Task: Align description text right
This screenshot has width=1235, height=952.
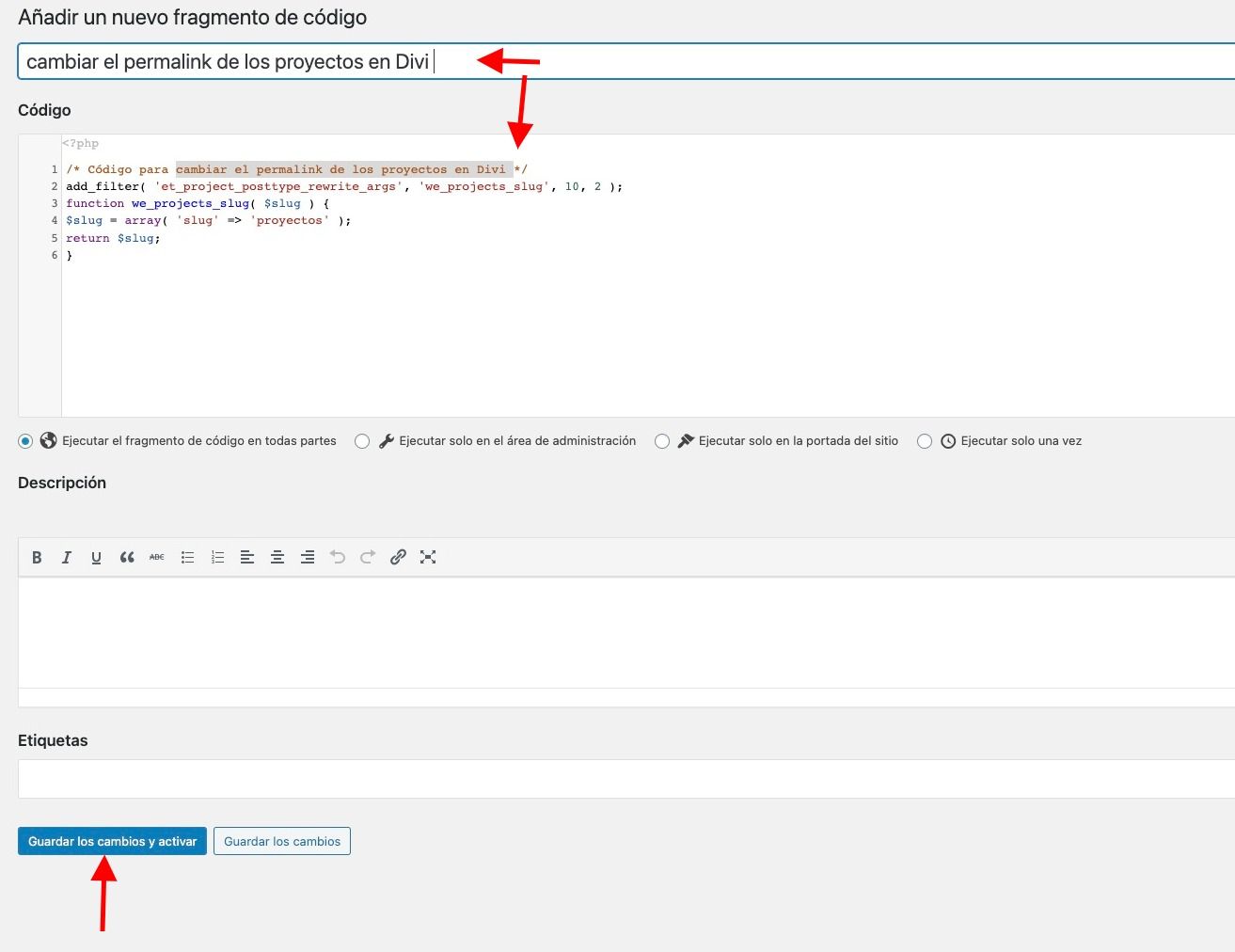Action: [308, 557]
